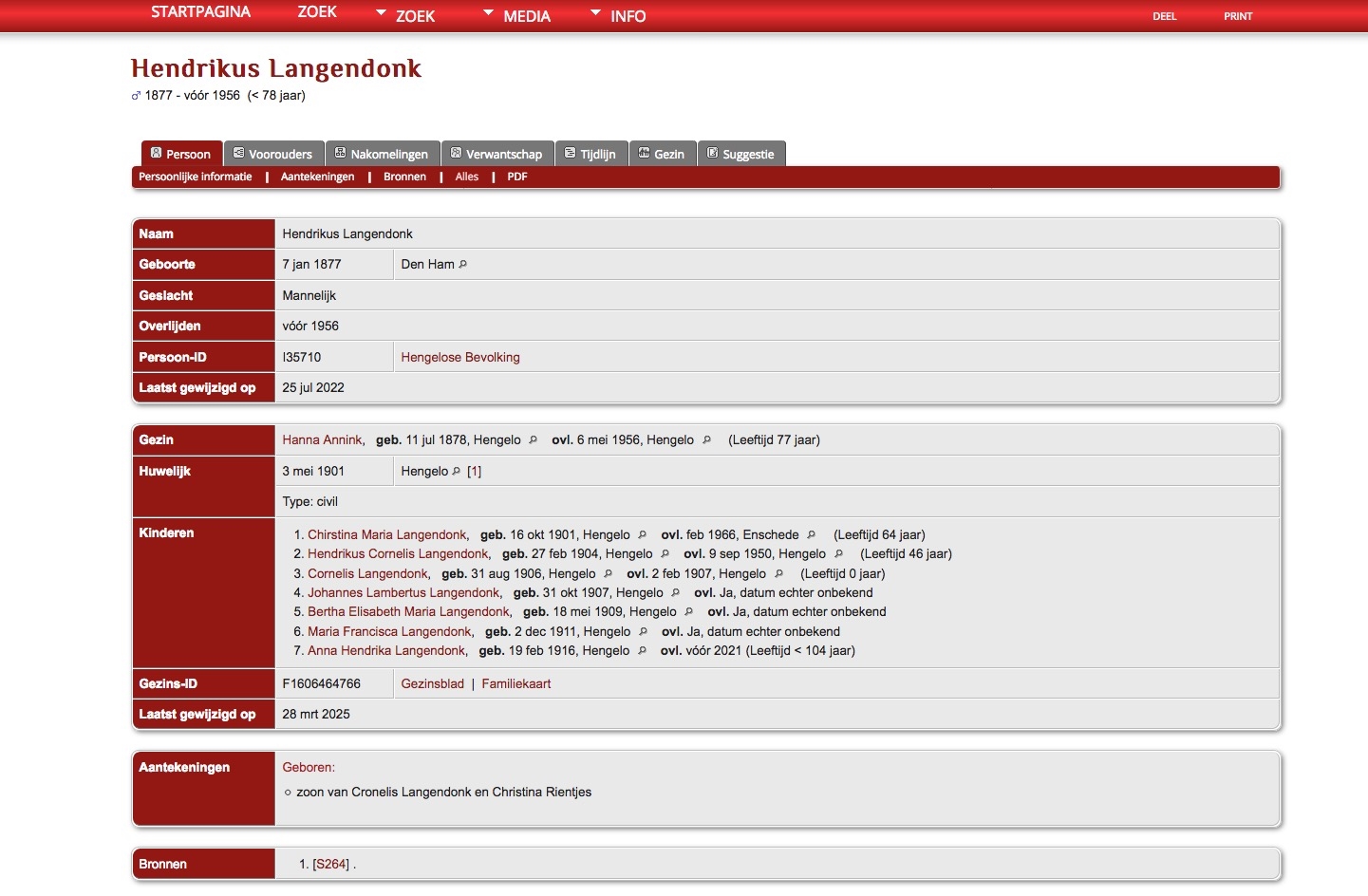Viewport: 1368px width, 896px height.
Task: Click the date 28 mrt 2025
Action: [316, 715]
